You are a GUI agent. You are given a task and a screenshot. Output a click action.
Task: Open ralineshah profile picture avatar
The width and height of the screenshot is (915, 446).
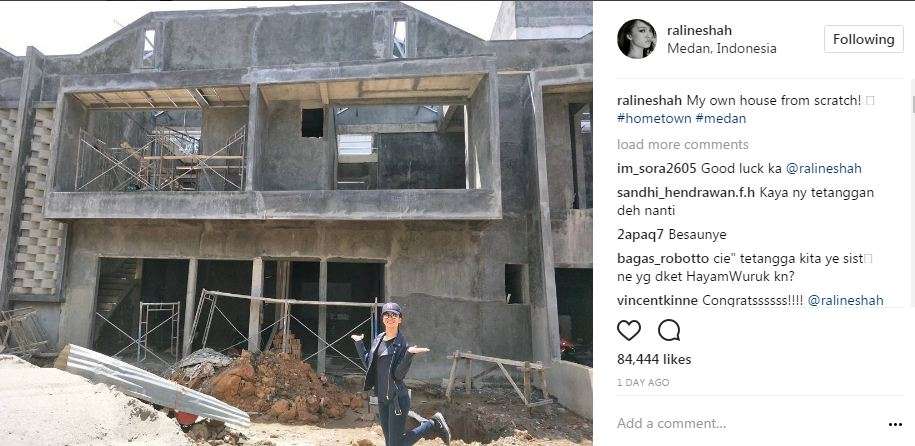637,39
